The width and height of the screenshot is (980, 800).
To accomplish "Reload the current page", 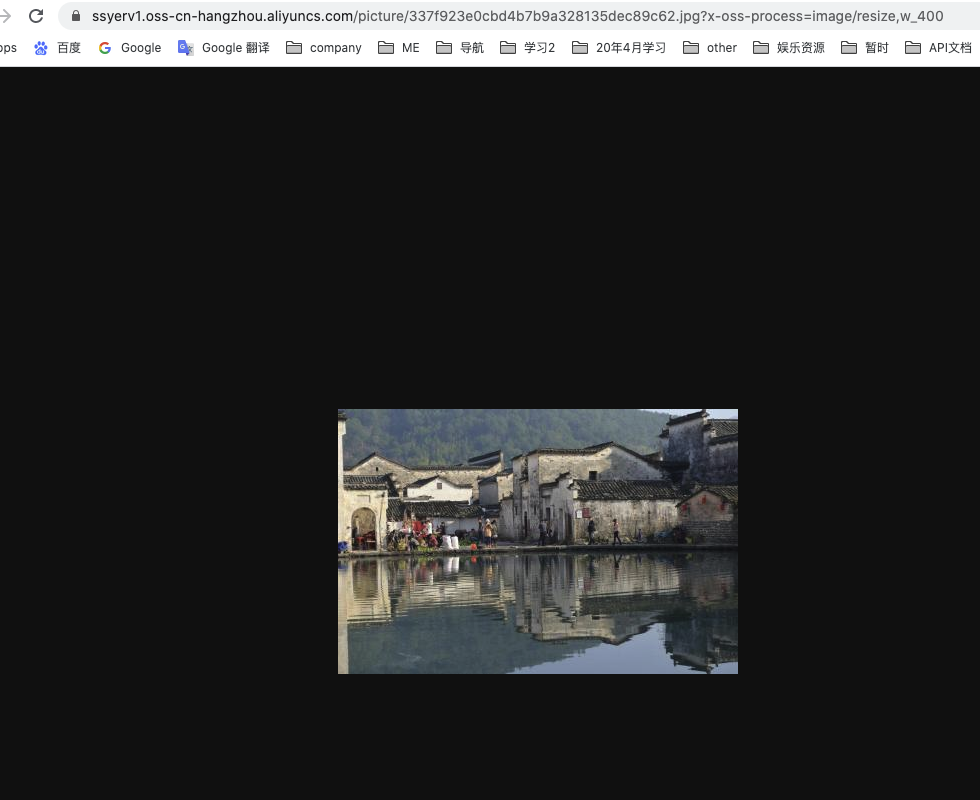I will [x=37, y=16].
